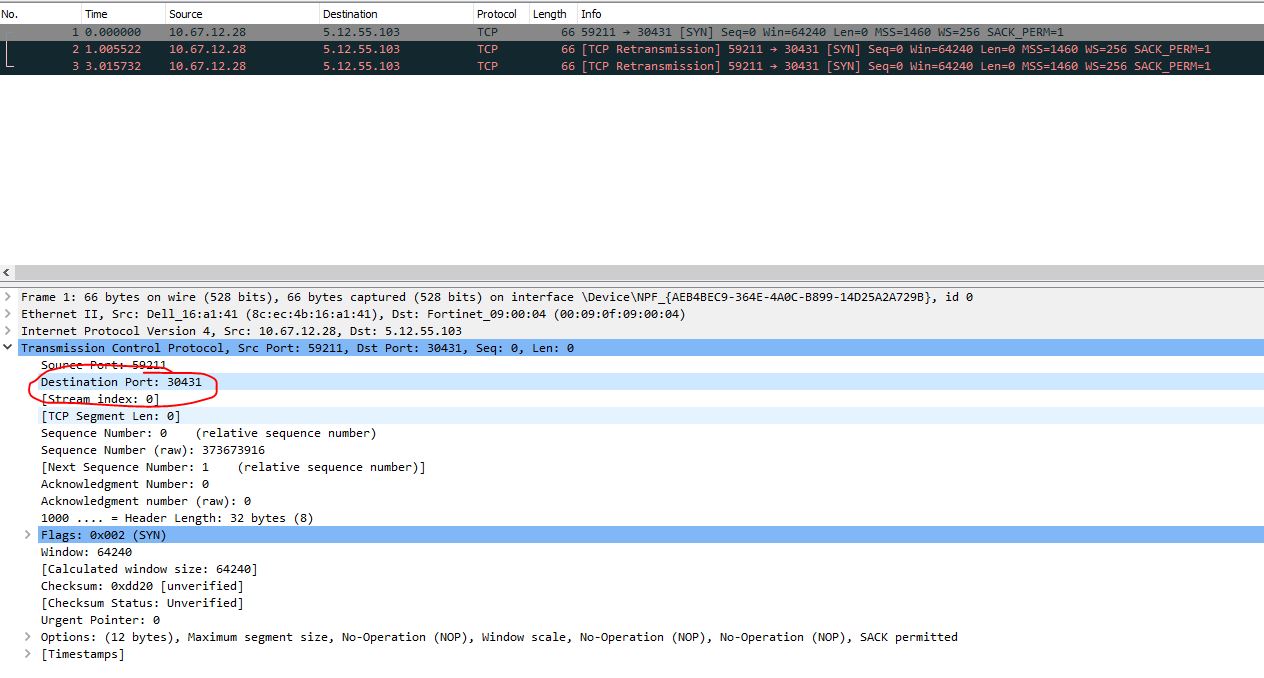Expand the [Timestamps] entry
The image size is (1264, 678).
pos(29,654)
